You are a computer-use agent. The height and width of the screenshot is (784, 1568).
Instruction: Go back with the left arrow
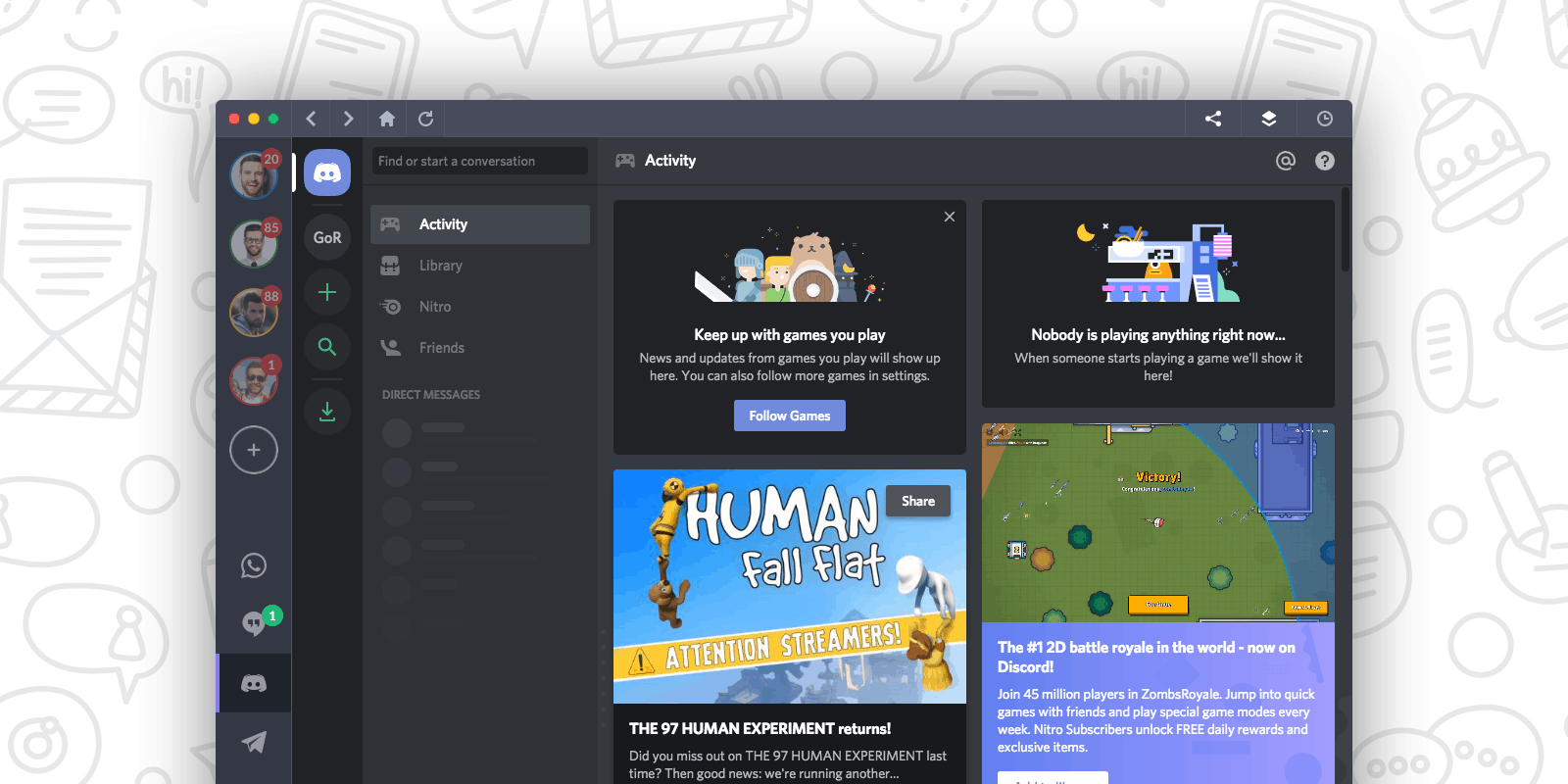coord(311,119)
